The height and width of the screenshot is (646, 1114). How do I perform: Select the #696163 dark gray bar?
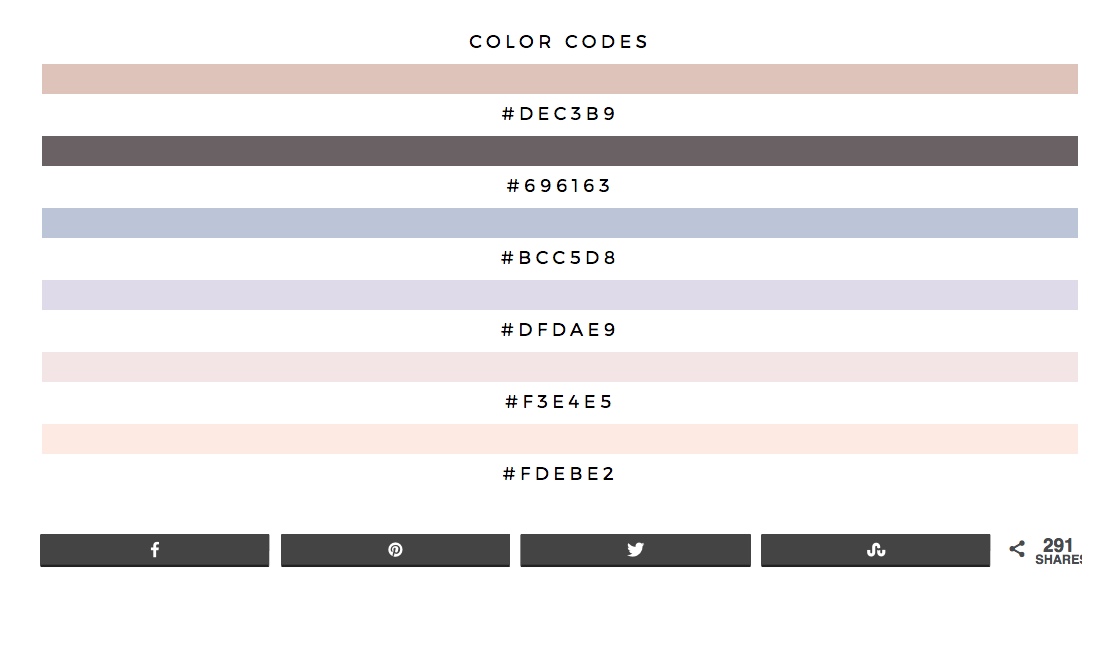pyautogui.click(x=560, y=151)
